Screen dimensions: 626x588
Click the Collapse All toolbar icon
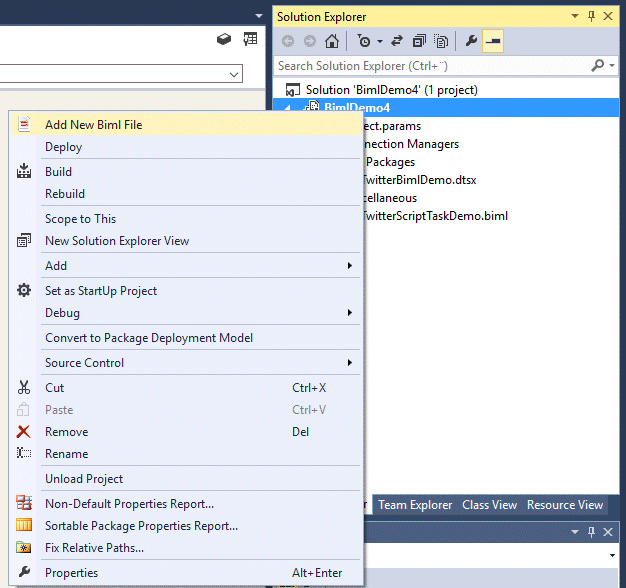419,41
